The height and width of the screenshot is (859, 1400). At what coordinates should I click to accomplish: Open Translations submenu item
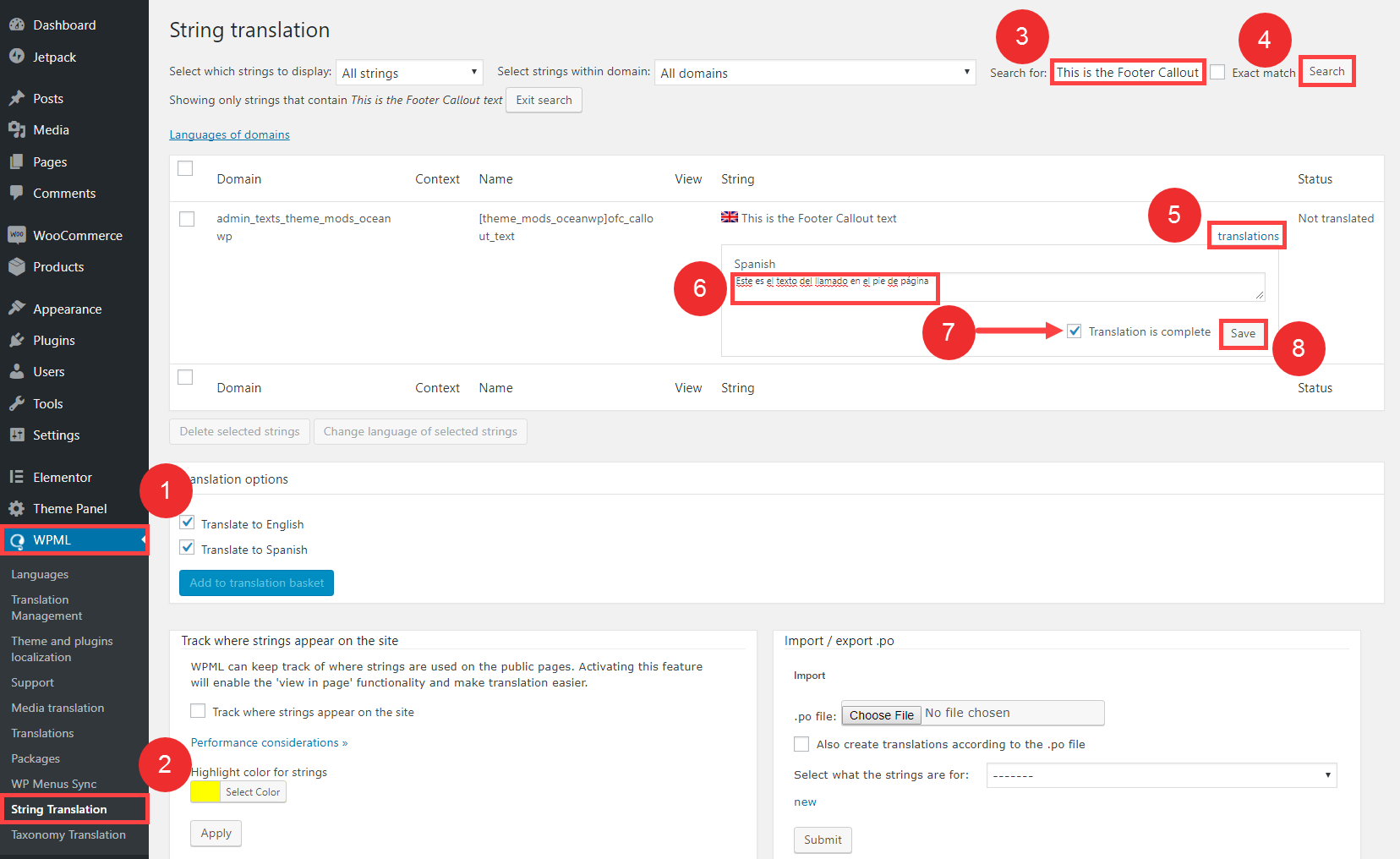click(42, 733)
